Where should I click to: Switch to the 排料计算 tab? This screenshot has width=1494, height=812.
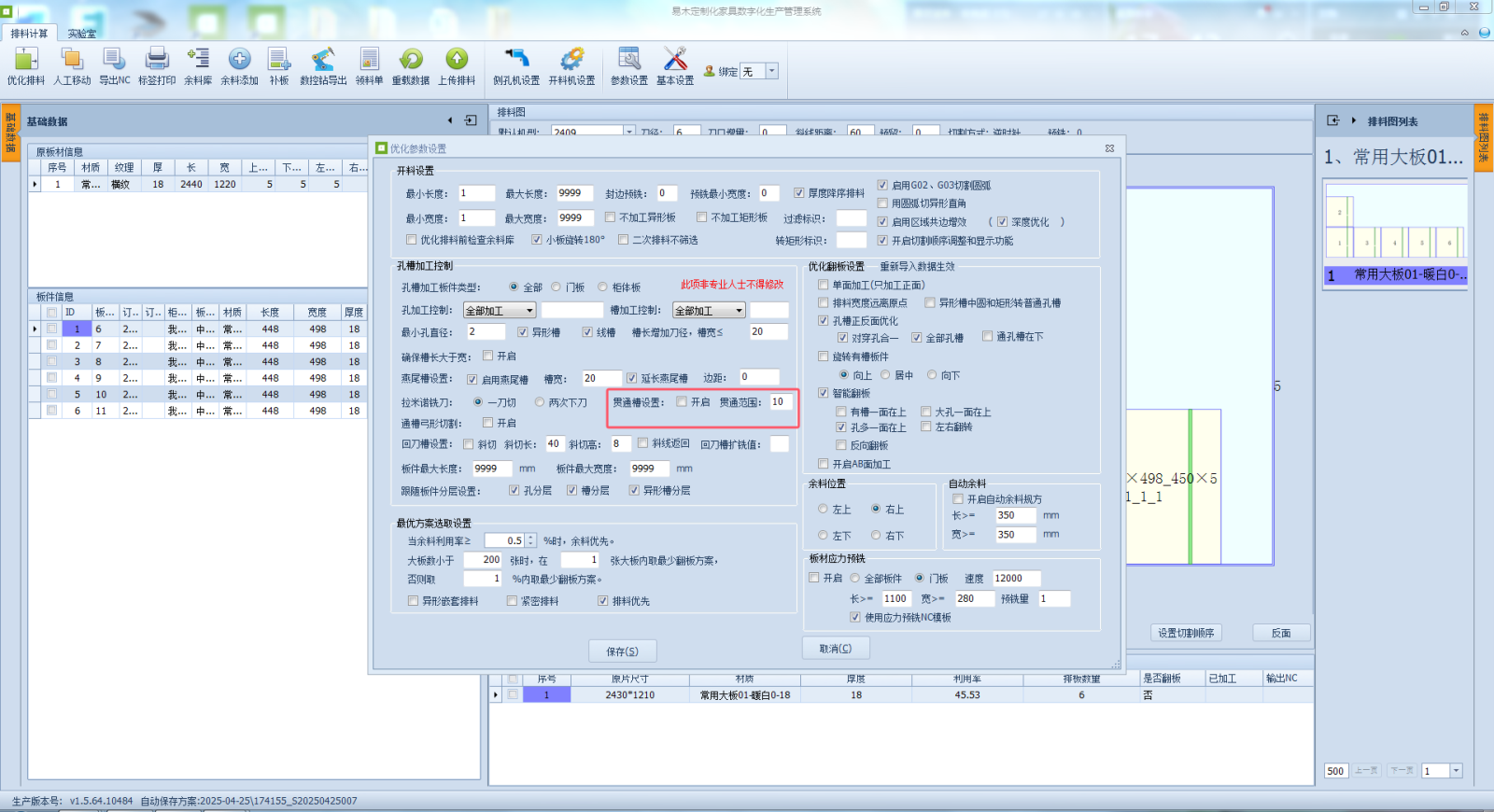point(29,34)
